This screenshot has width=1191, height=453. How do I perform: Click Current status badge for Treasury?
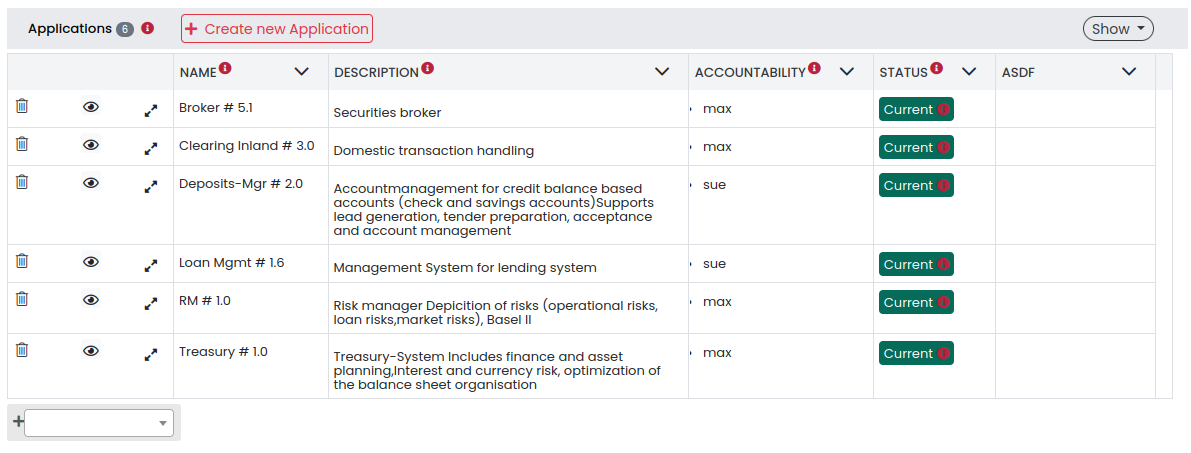pos(916,353)
